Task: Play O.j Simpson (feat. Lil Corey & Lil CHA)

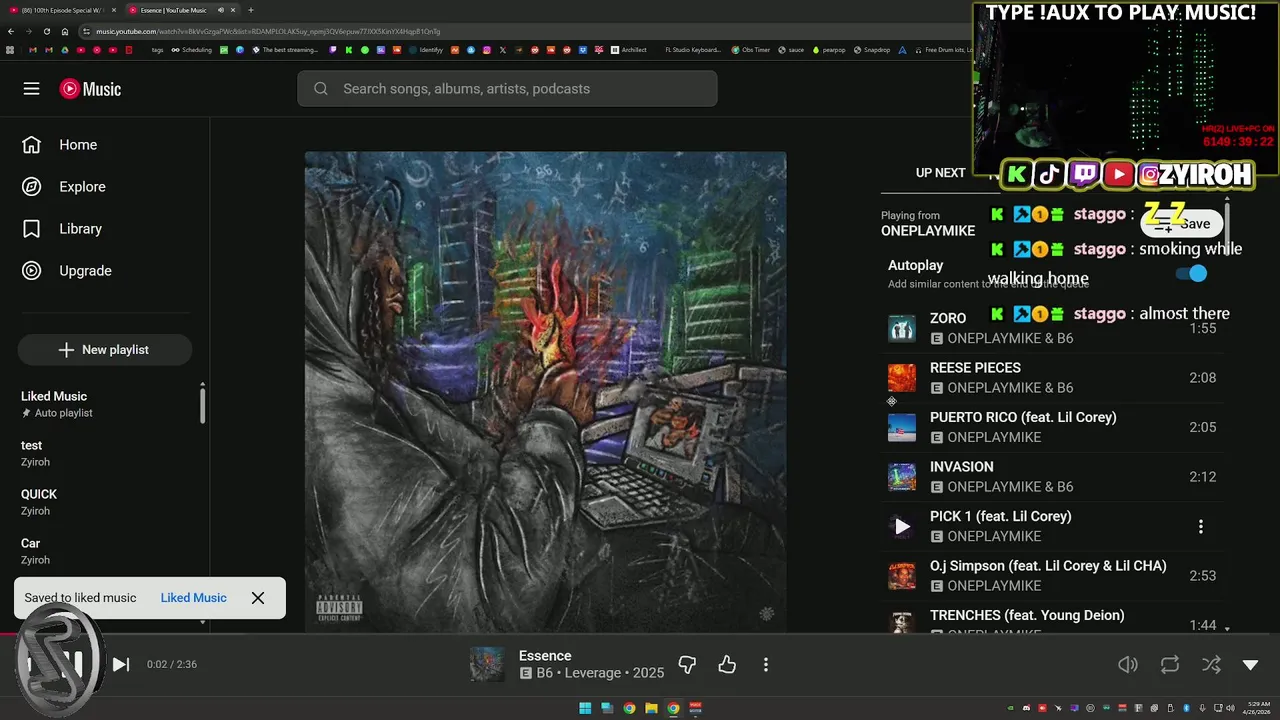Action: coord(1053,576)
